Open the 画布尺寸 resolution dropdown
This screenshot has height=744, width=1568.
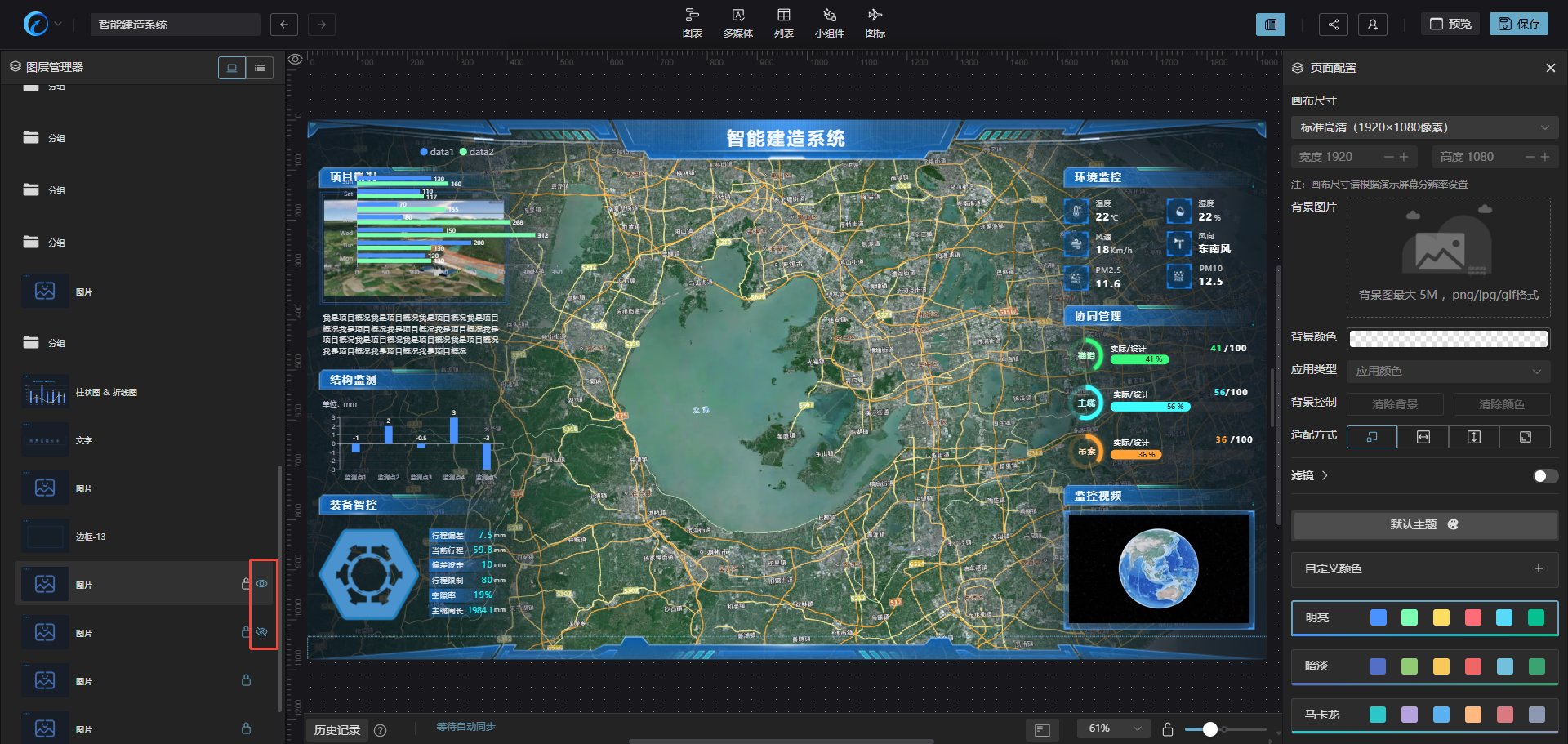coord(1424,127)
